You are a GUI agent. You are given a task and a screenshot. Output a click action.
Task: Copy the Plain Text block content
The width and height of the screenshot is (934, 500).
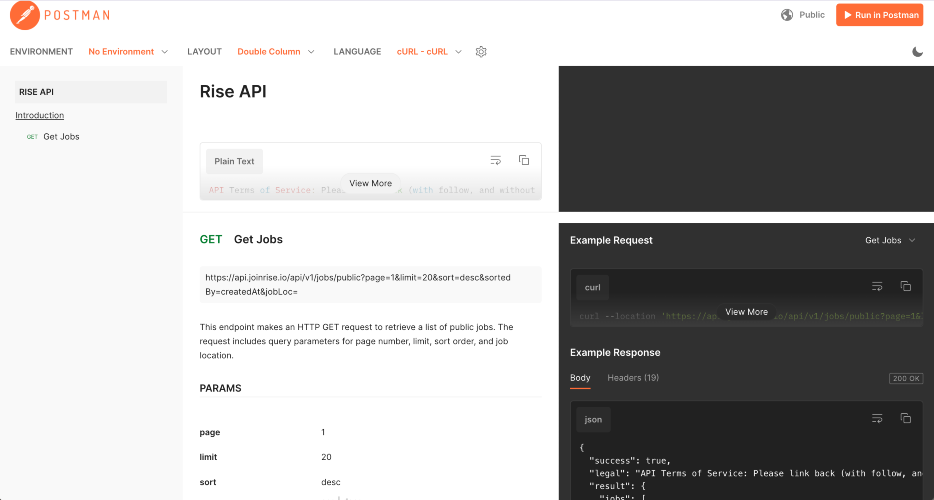point(524,160)
